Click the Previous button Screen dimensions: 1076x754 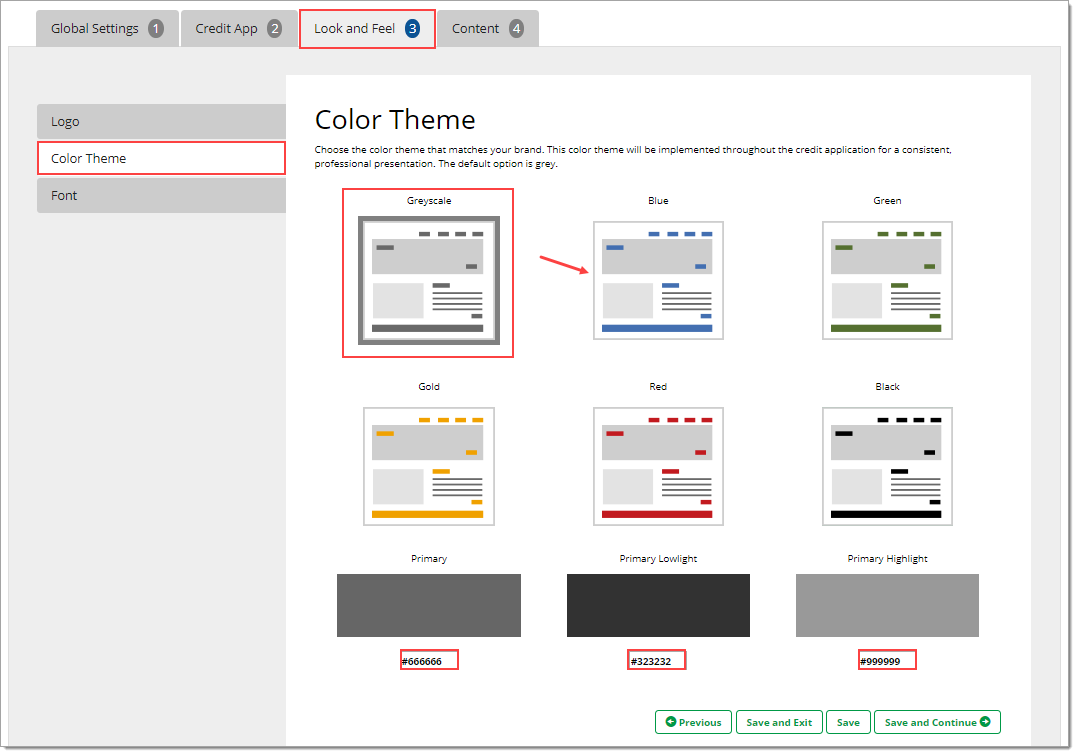[693, 722]
